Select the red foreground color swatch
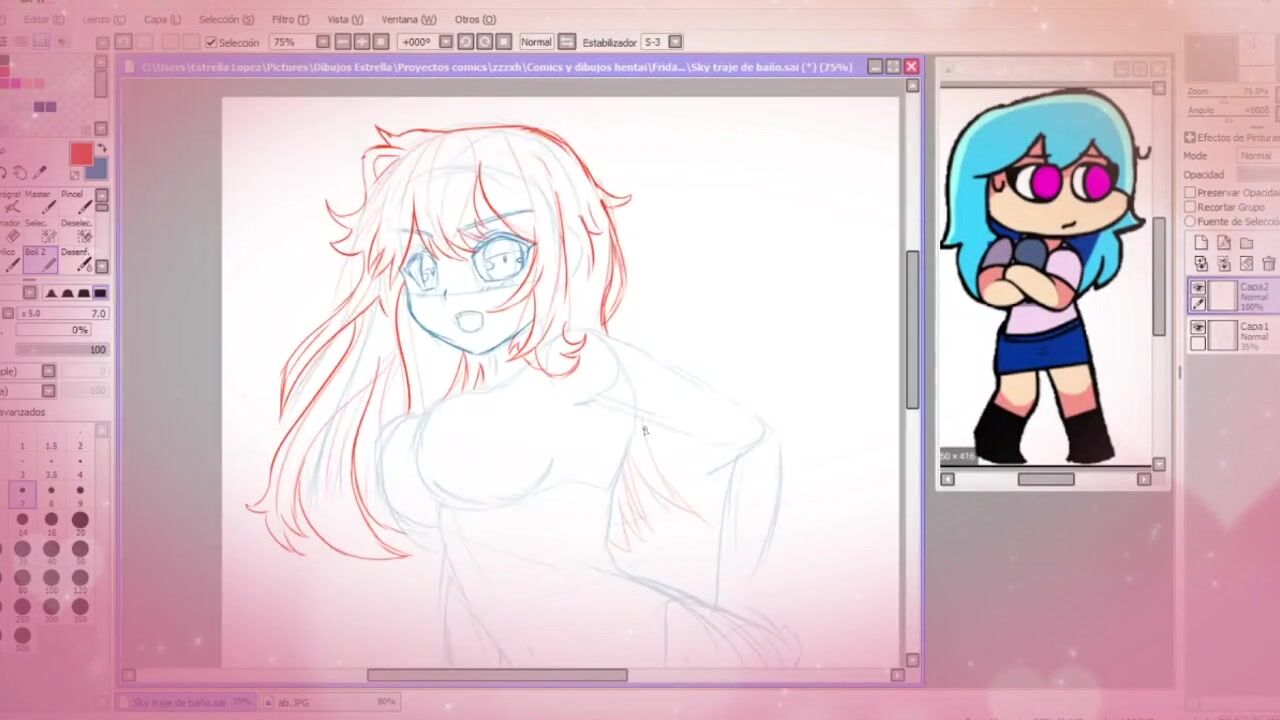Image resolution: width=1280 pixels, height=720 pixels. 81,153
